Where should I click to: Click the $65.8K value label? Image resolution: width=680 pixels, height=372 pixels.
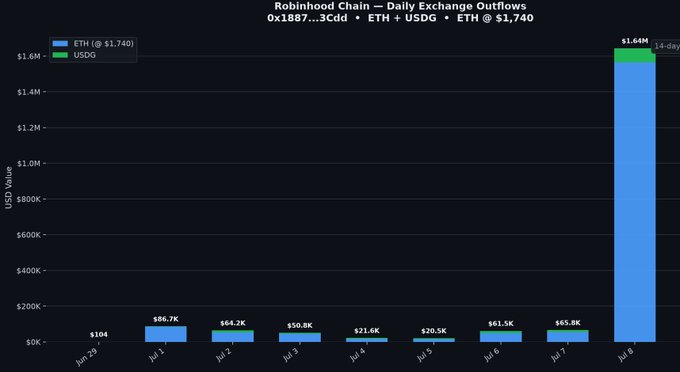click(x=568, y=323)
